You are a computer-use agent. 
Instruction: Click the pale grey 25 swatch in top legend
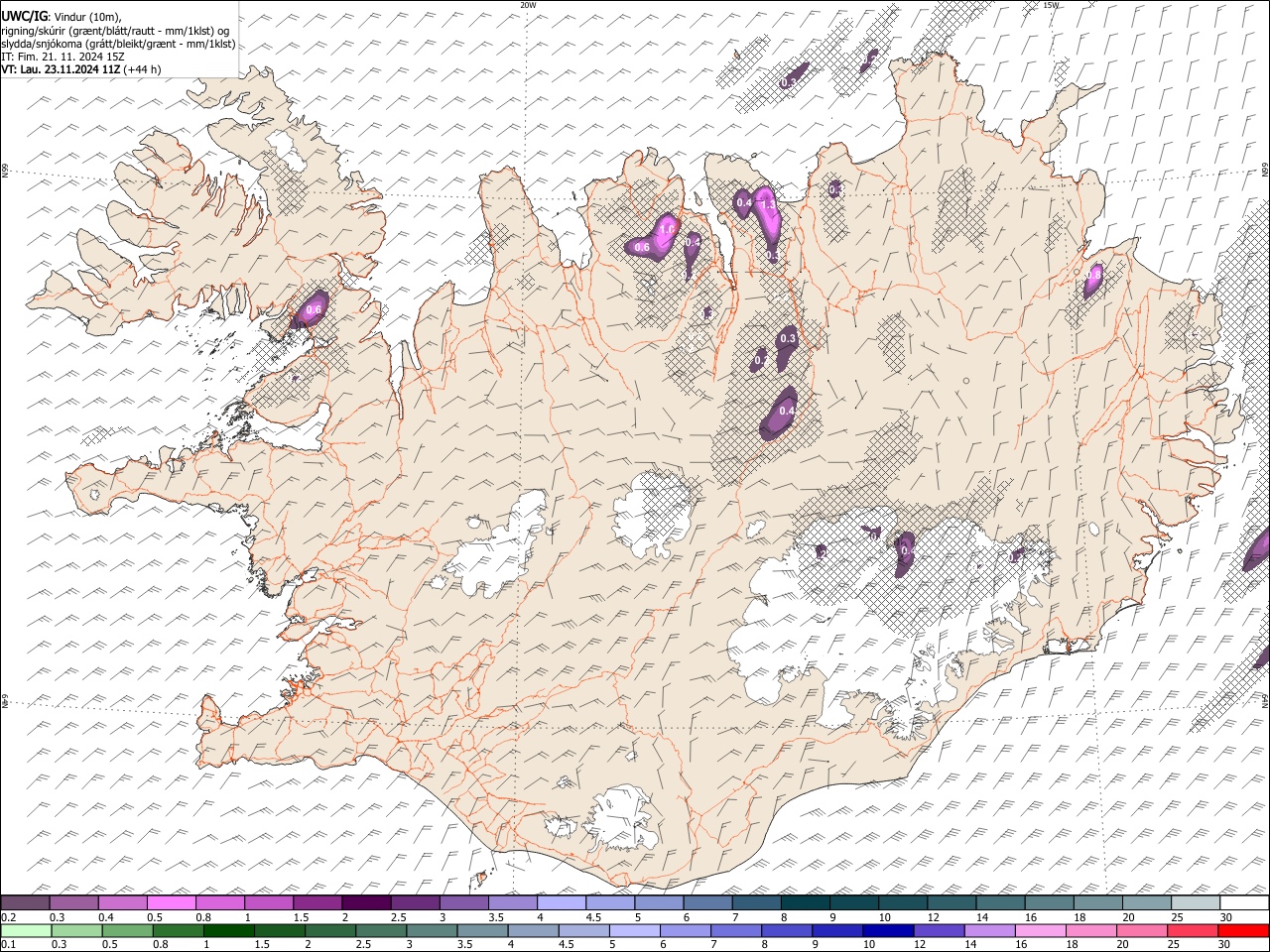[1196, 903]
